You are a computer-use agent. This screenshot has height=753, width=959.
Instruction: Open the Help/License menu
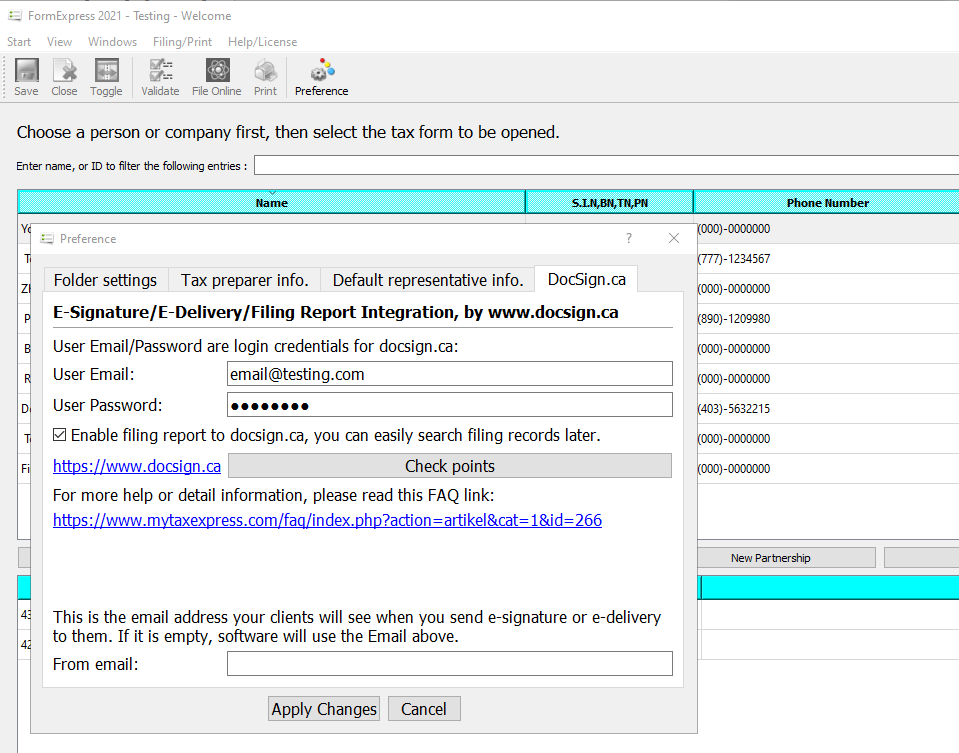(262, 42)
